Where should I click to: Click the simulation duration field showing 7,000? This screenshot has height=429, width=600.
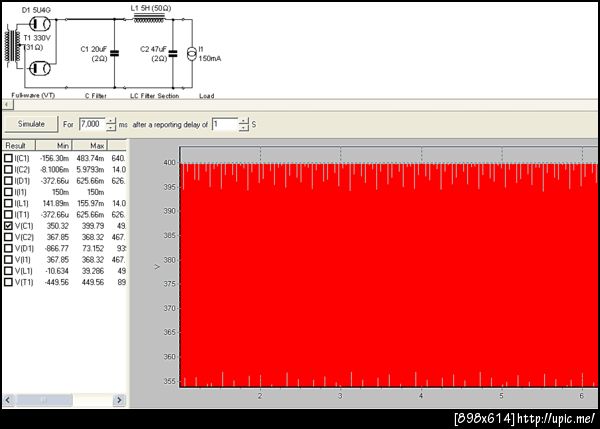pyautogui.click(x=92, y=124)
